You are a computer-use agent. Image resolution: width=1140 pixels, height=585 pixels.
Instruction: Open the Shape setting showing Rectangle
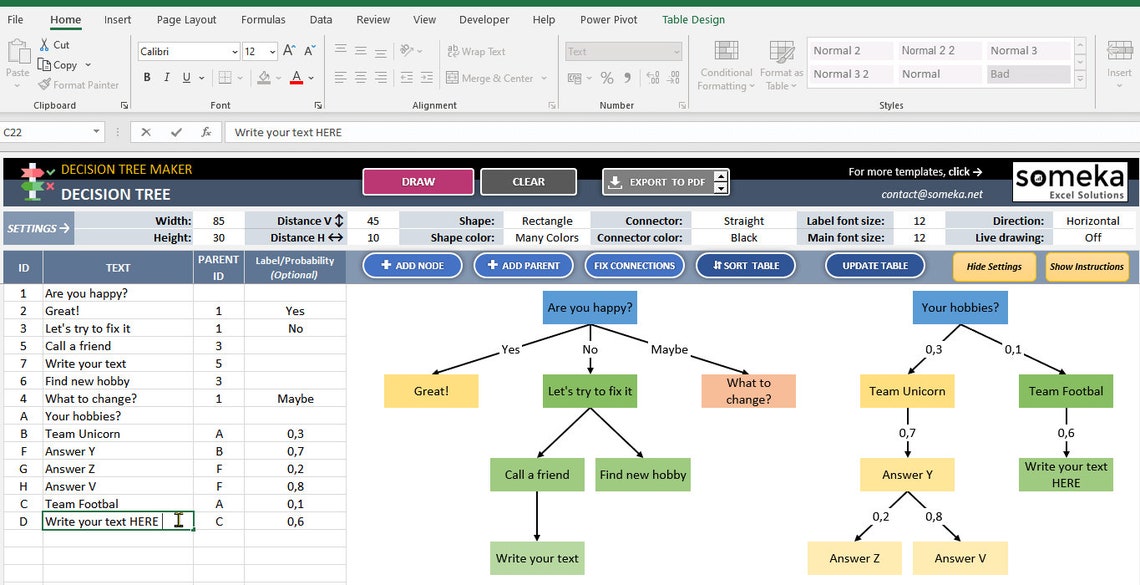coord(546,221)
